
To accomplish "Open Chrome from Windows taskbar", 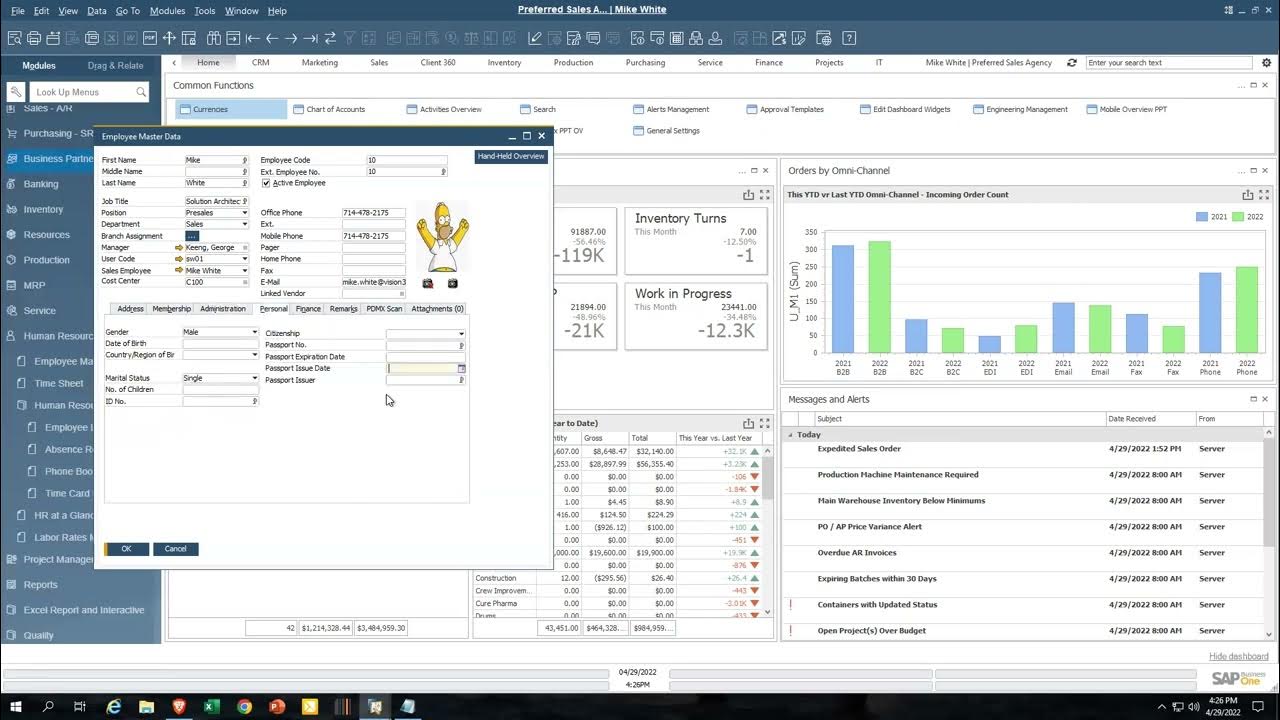I will (245, 706).
